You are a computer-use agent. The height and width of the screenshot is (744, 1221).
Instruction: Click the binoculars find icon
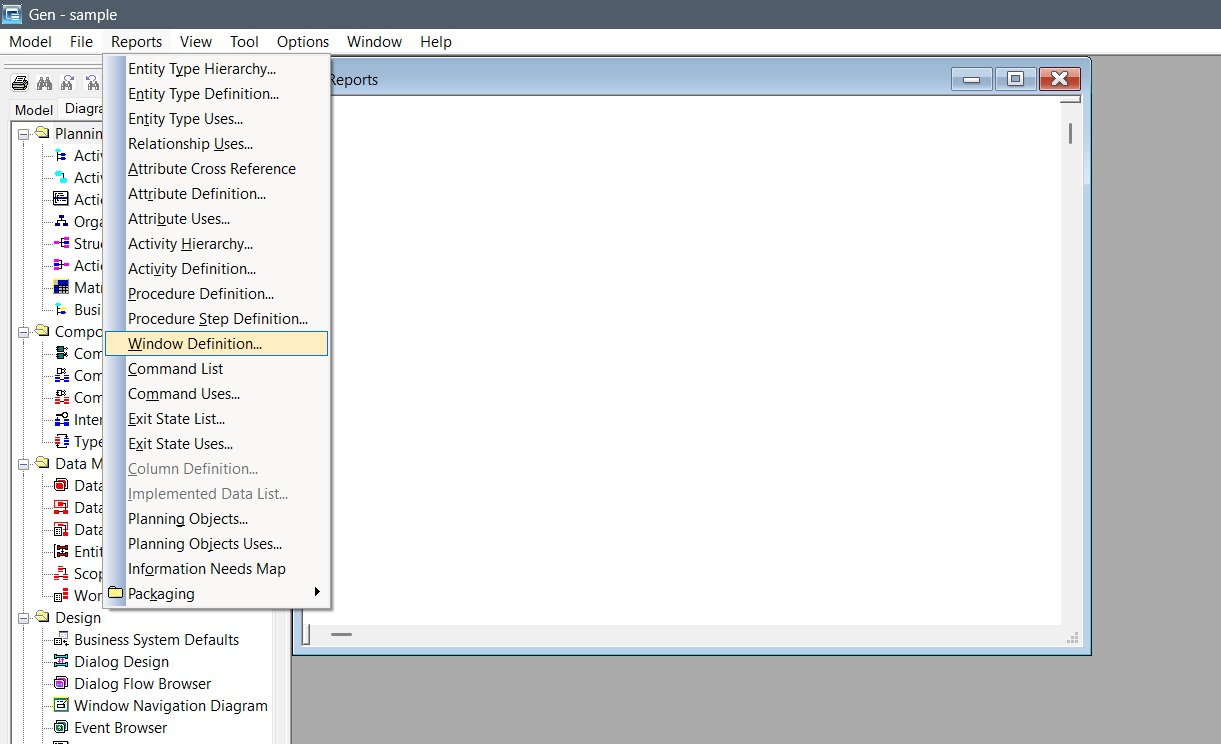tap(44, 83)
